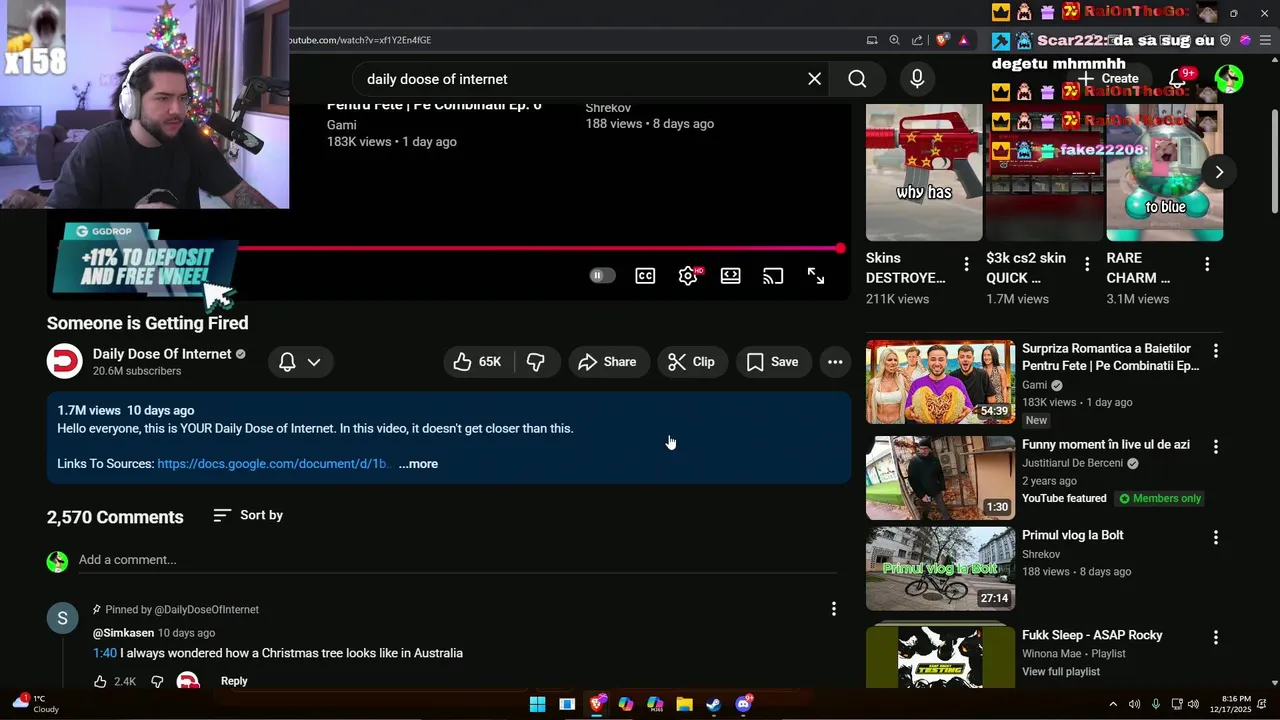Screen dimensions: 1280x720
Task: Open options for Surpriza Romantica a Baietilor video
Action: [1216, 351]
